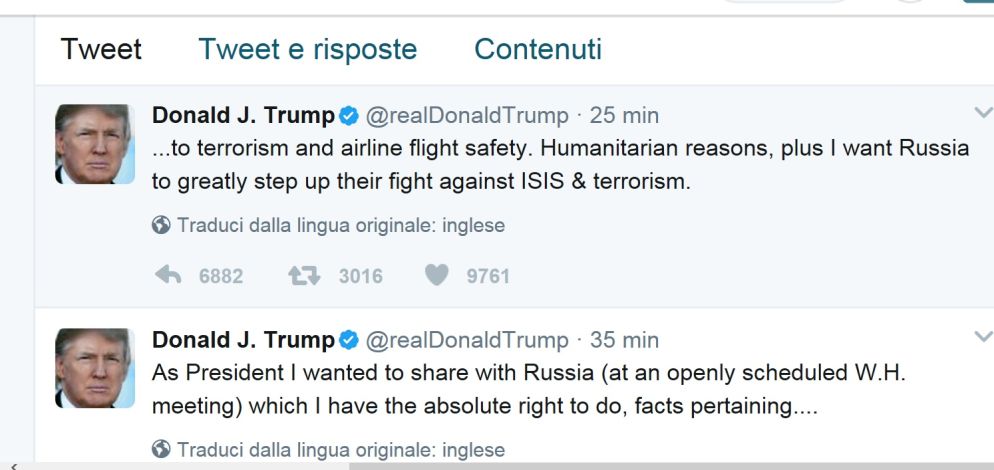This screenshot has width=994, height=470.
Task: Expand the second tweet's chevron options menu
Action: coord(982,337)
